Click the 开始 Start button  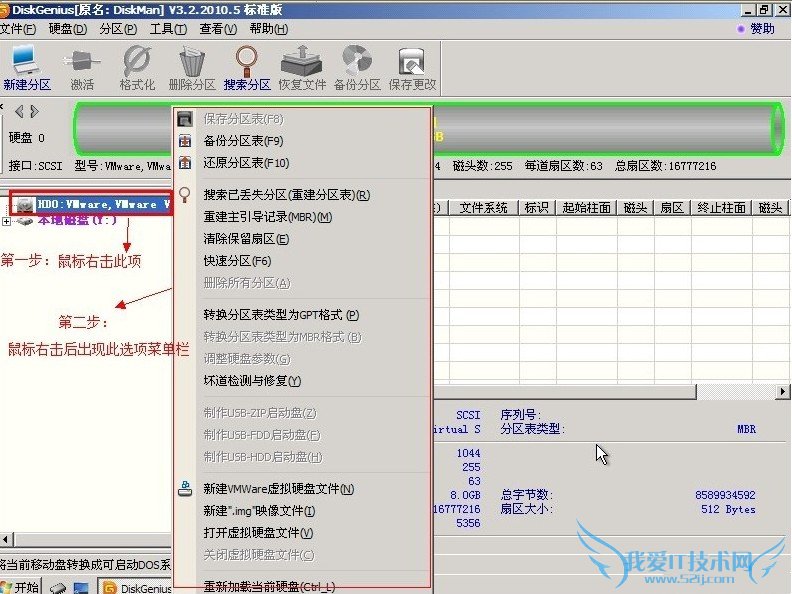(20, 586)
